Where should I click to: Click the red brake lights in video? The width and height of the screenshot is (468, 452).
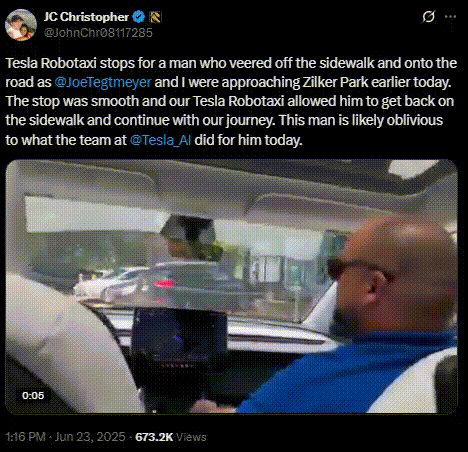(x=164, y=284)
